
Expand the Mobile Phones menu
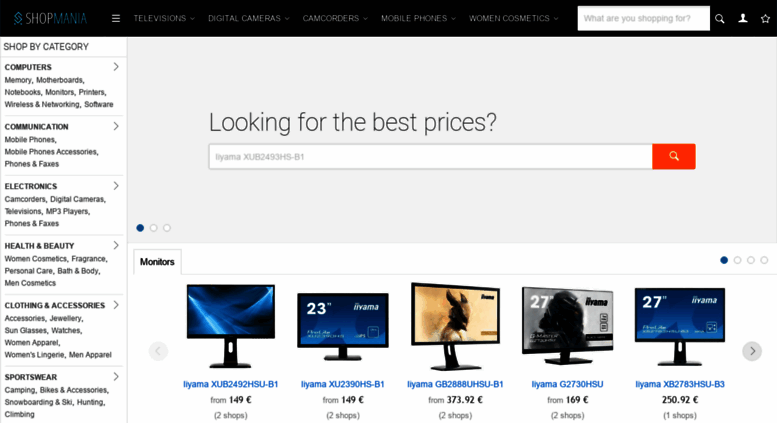(418, 18)
